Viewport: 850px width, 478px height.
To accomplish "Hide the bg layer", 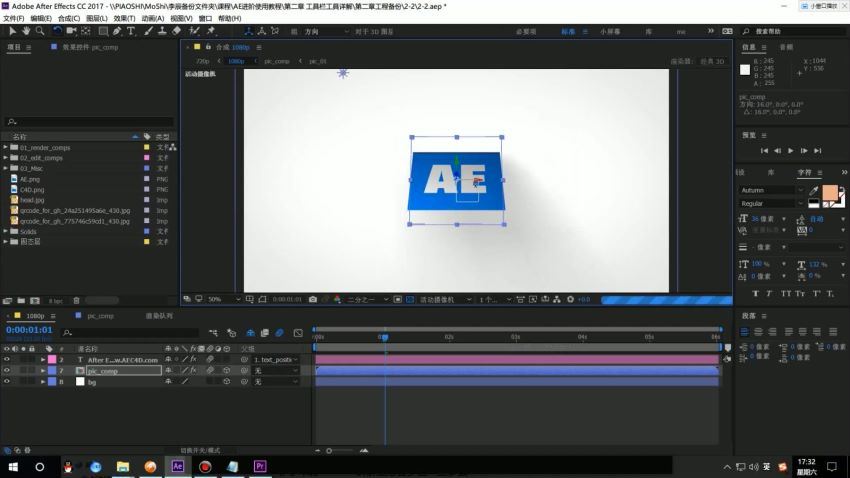I will pyautogui.click(x=7, y=382).
